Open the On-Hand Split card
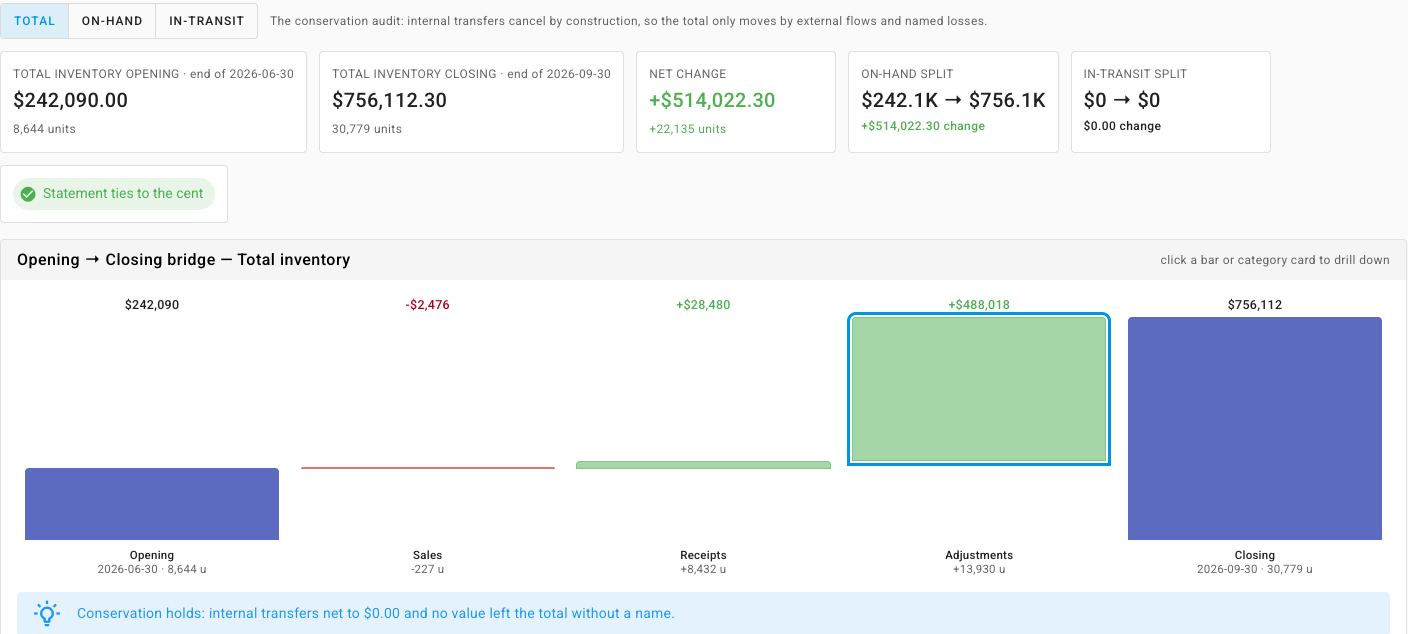1408x634 pixels. (x=953, y=102)
